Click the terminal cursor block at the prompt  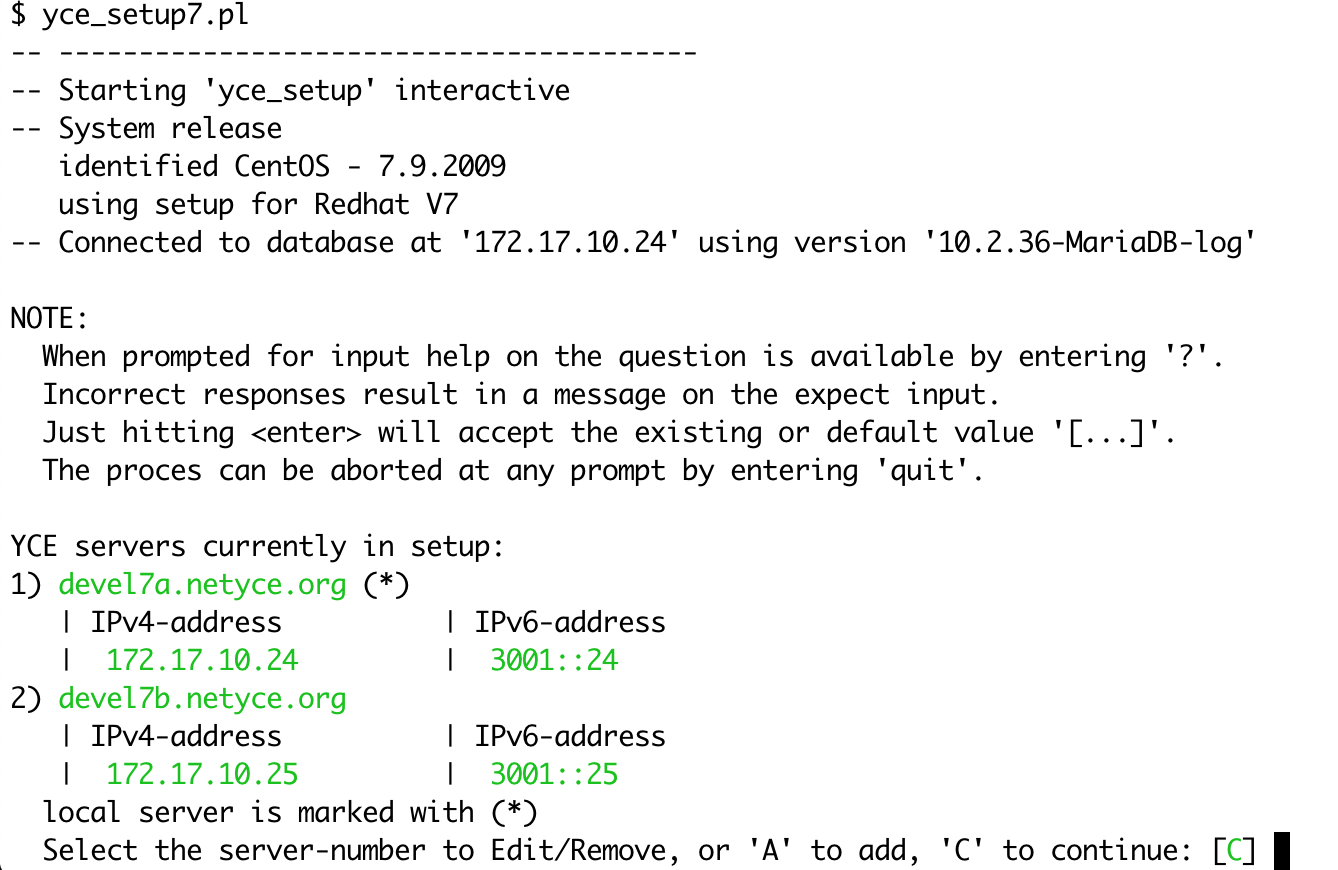click(x=1283, y=851)
